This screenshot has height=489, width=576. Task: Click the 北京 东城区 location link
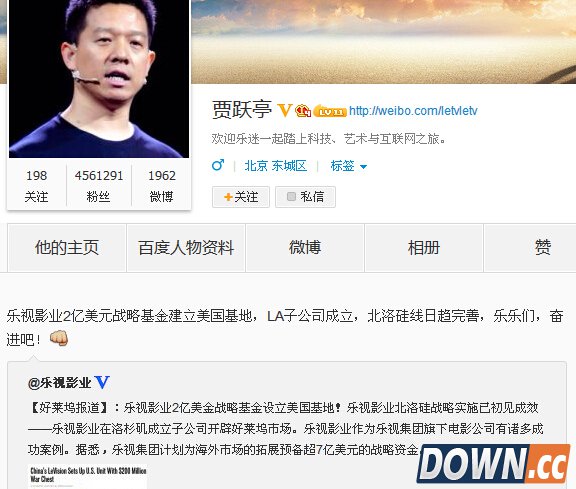pyautogui.click(x=276, y=166)
